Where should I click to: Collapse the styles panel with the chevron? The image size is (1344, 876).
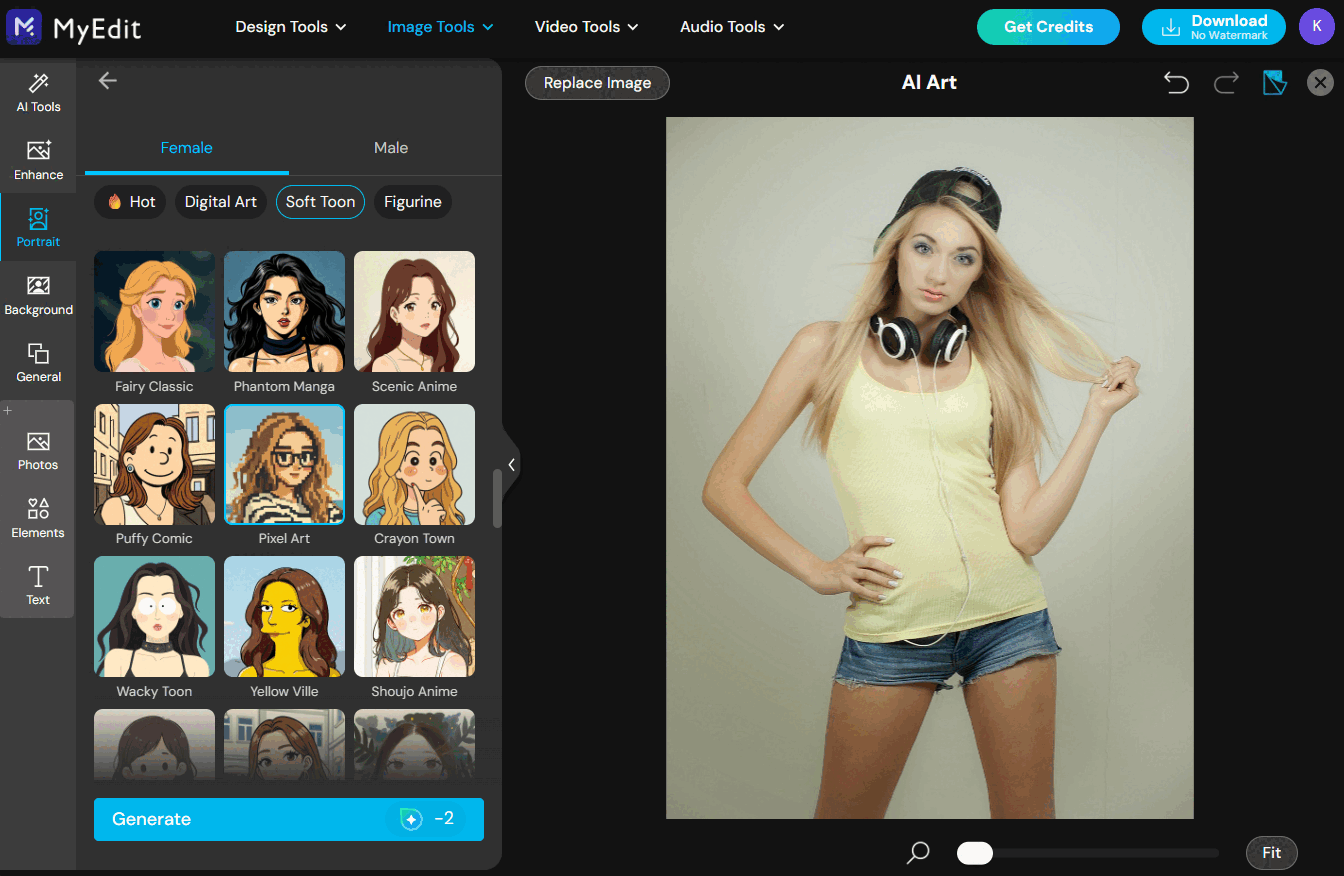(512, 464)
